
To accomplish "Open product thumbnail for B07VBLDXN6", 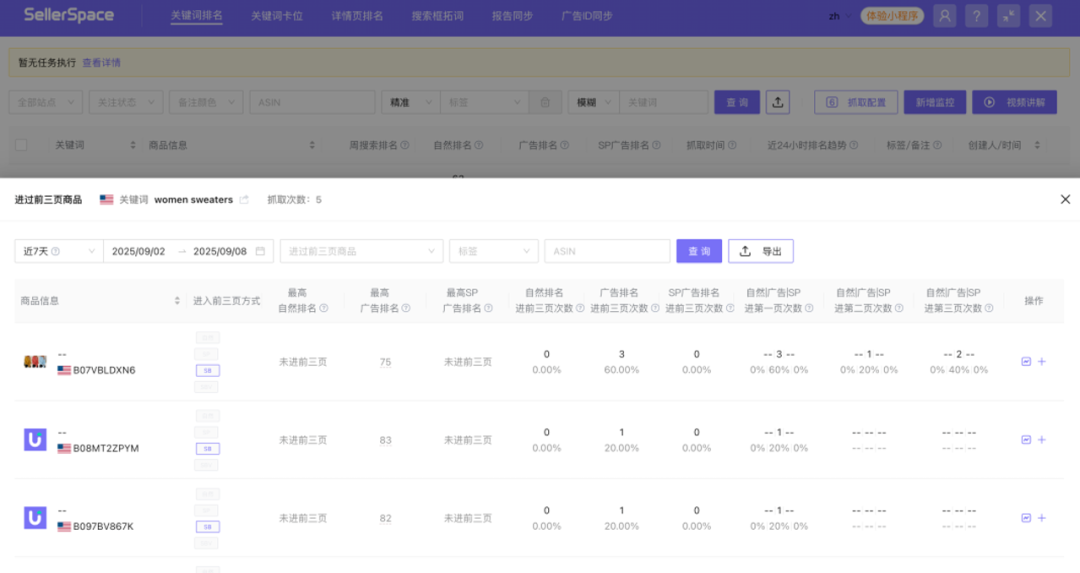I will click(x=35, y=362).
